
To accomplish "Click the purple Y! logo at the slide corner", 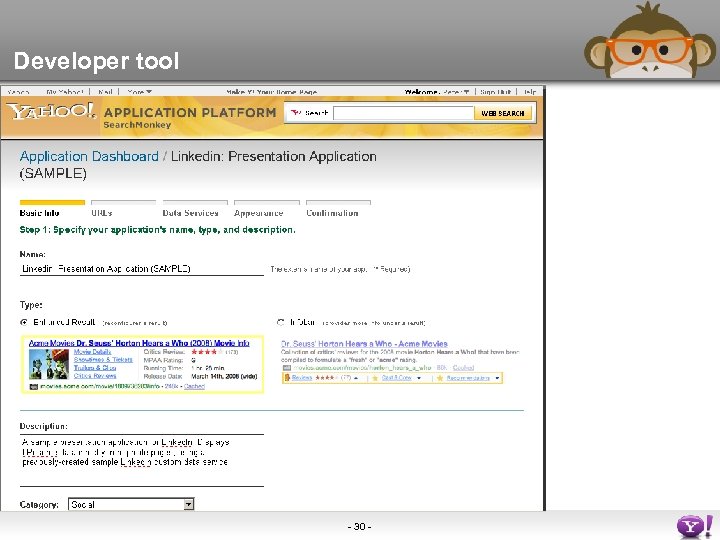I will [x=695, y=526].
